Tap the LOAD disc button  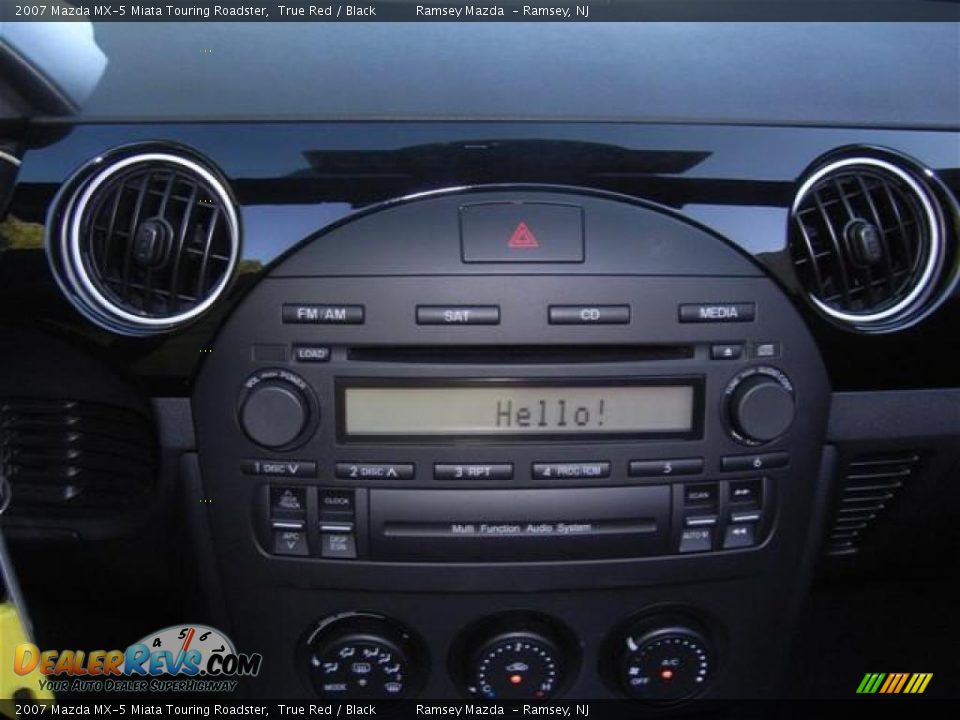point(312,353)
